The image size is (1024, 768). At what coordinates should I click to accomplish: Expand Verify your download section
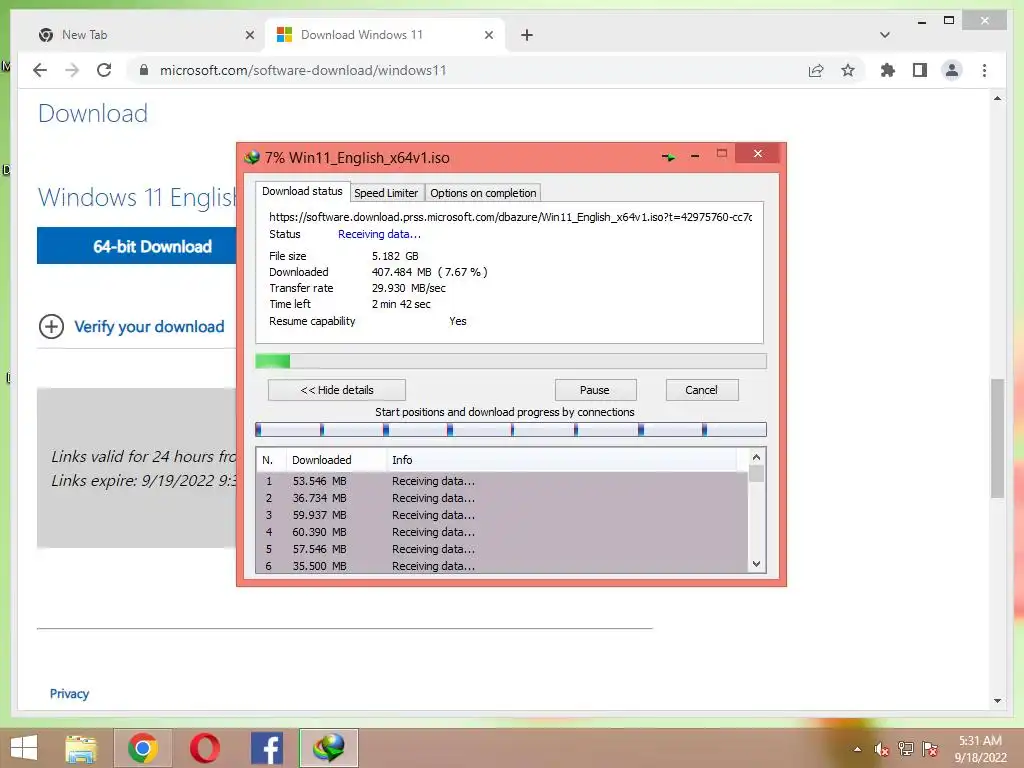pyautogui.click(x=132, y=327)
